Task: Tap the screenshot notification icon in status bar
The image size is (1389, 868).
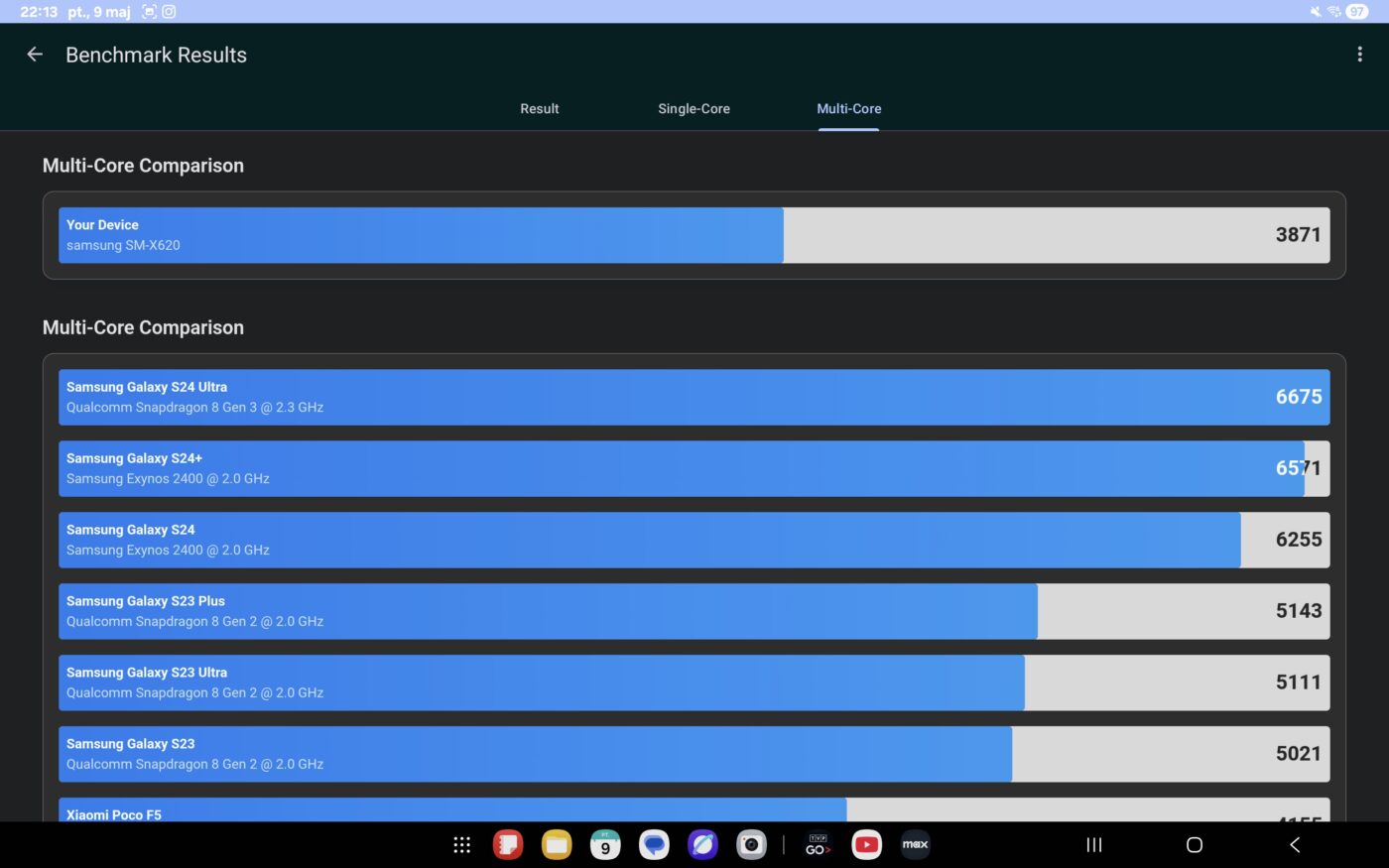Action: pos(149,12)
